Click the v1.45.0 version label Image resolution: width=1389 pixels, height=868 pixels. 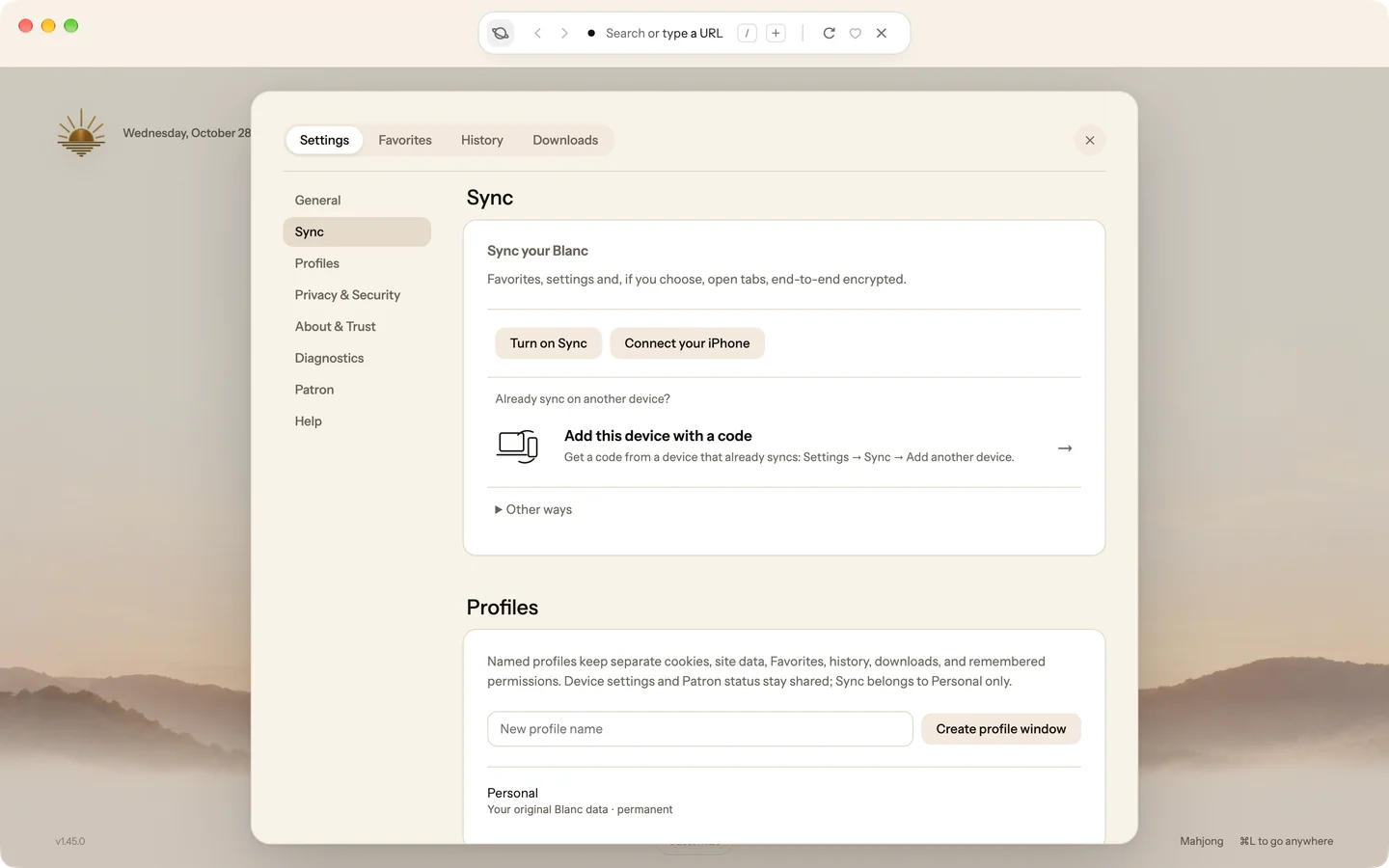tap(70, 841)
